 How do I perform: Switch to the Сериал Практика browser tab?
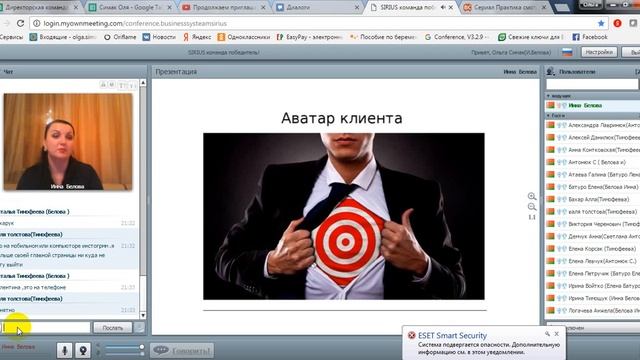tap(505, 7)
